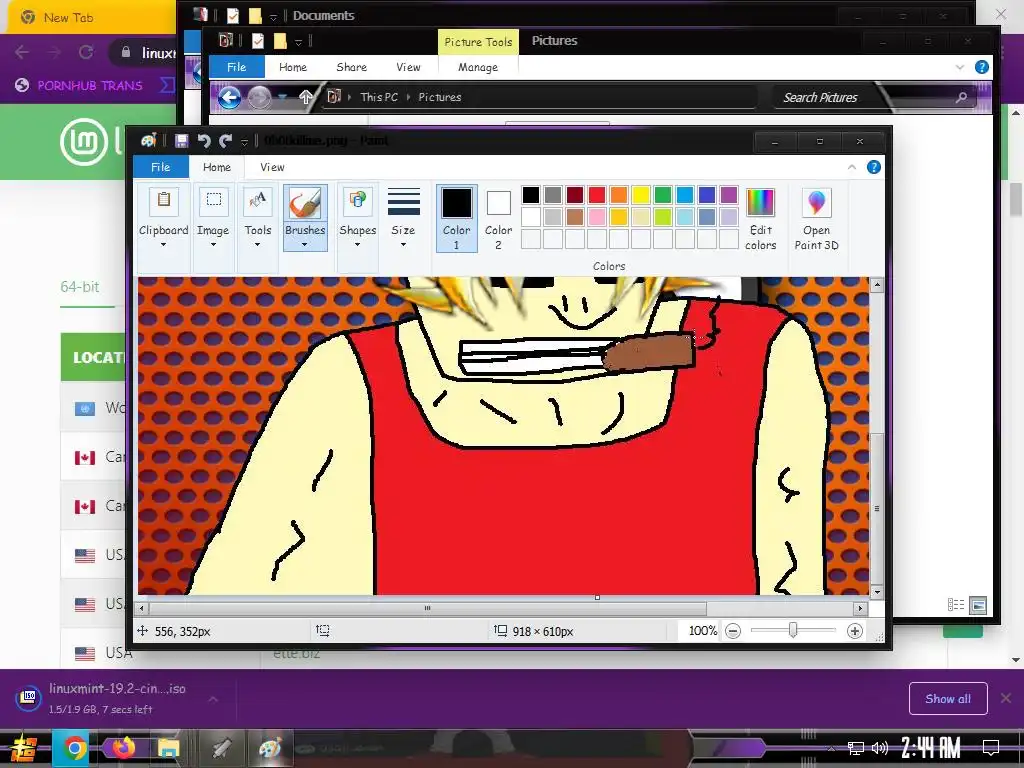The width and height of the screenshot is (1024, 768).
Task: Pick the purple color swatch
Action: click(729, 195)
